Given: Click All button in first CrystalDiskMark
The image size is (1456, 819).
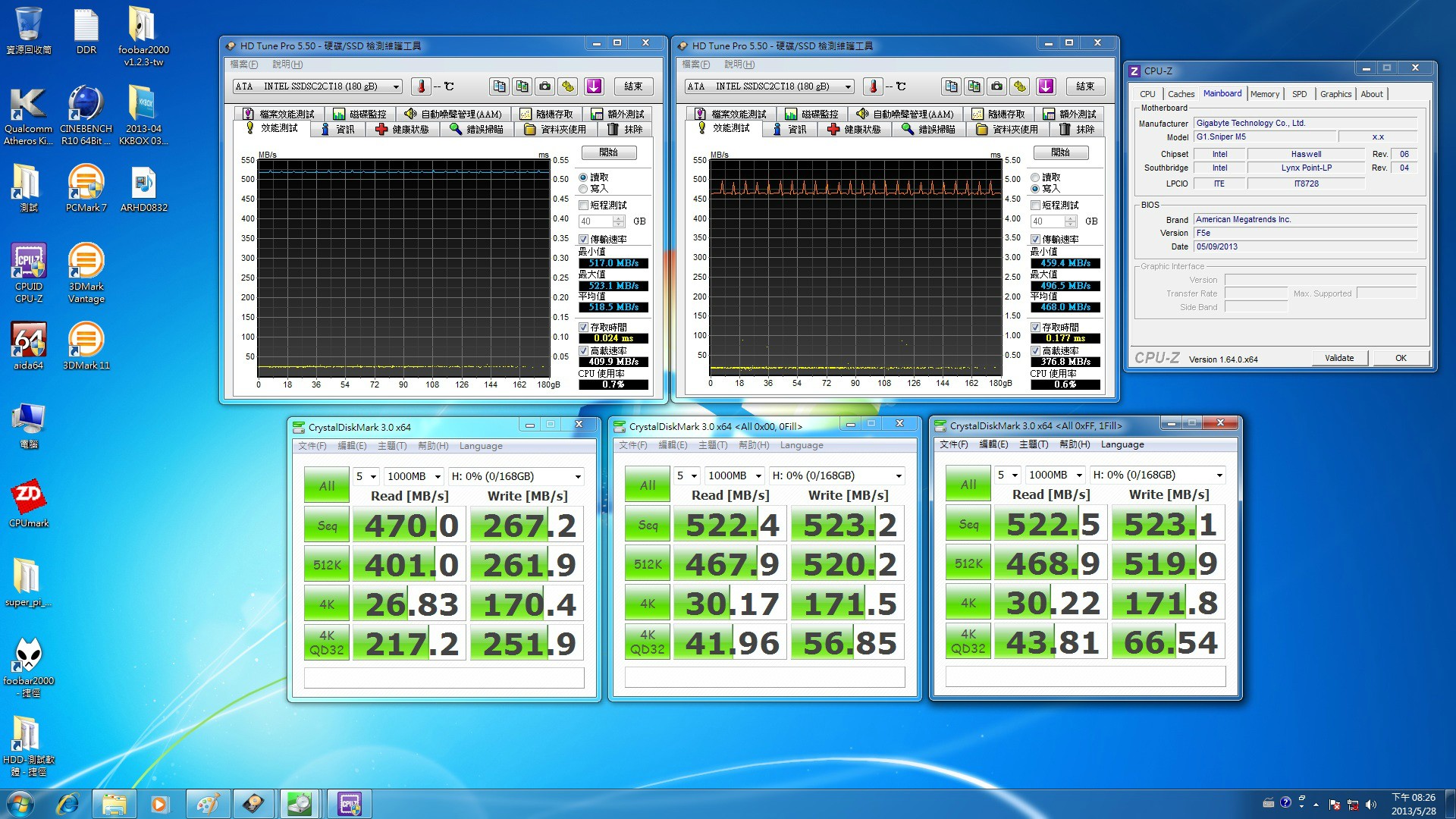Looking at the screenshot, I should pyautogui.click(x=327, y=485).
